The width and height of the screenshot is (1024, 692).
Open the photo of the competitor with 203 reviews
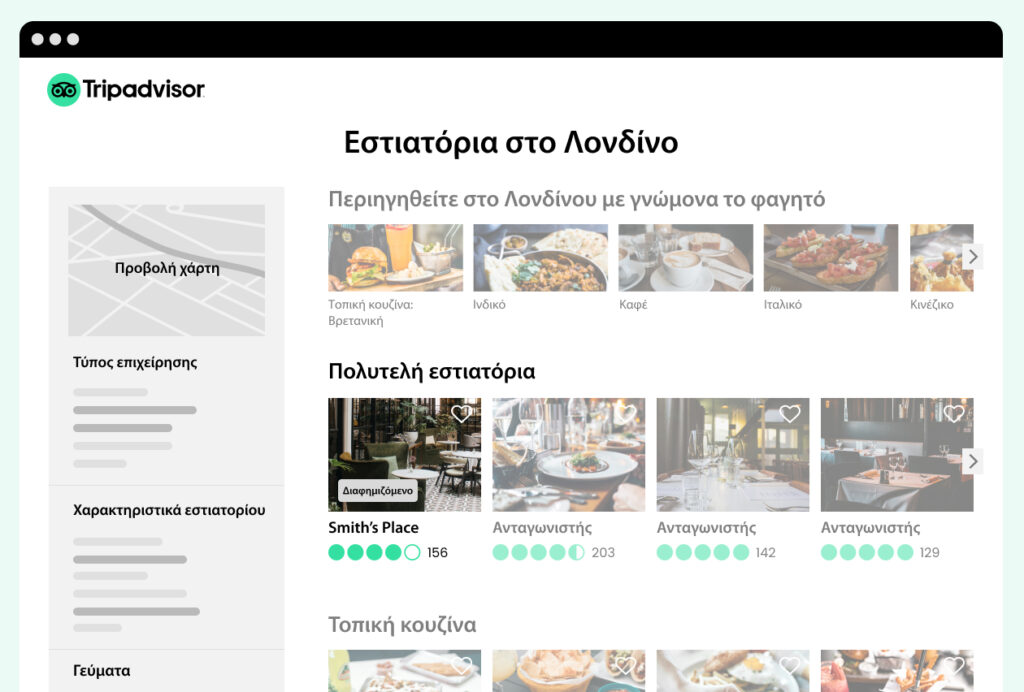click(569, 454)
